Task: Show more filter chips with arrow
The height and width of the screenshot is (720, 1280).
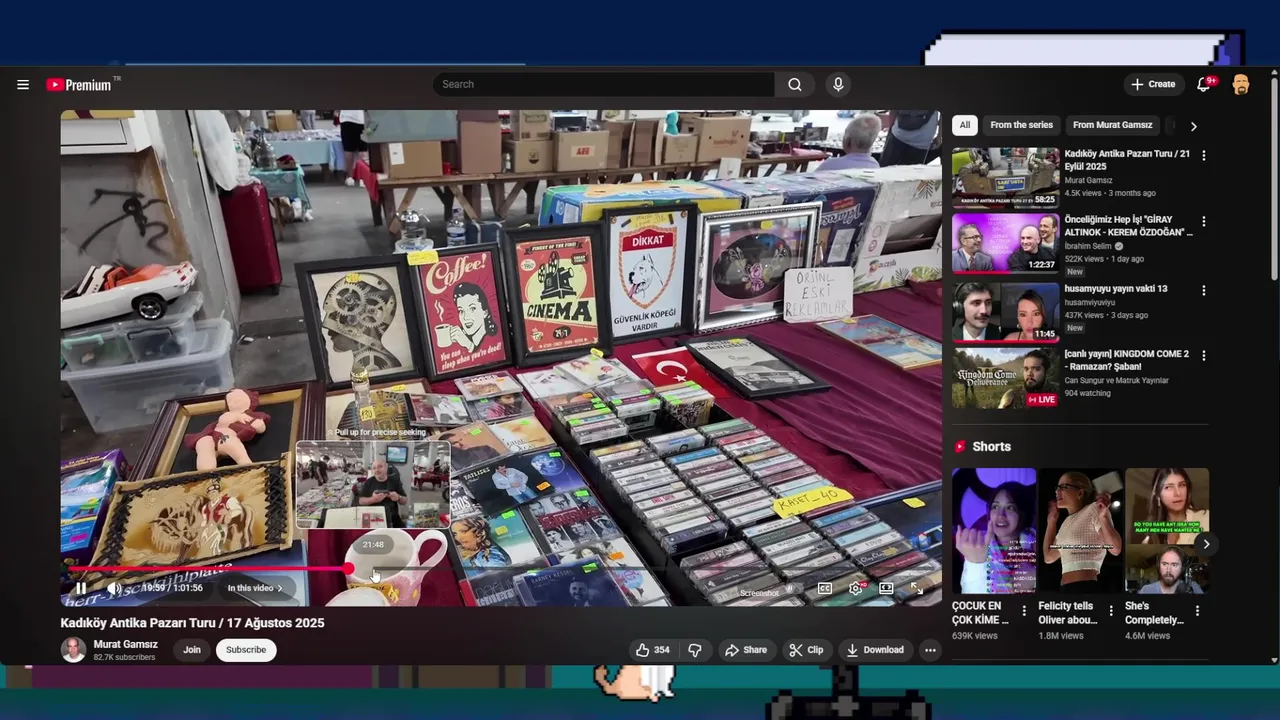Action: pyautogui.click(x=1193, y=126)
